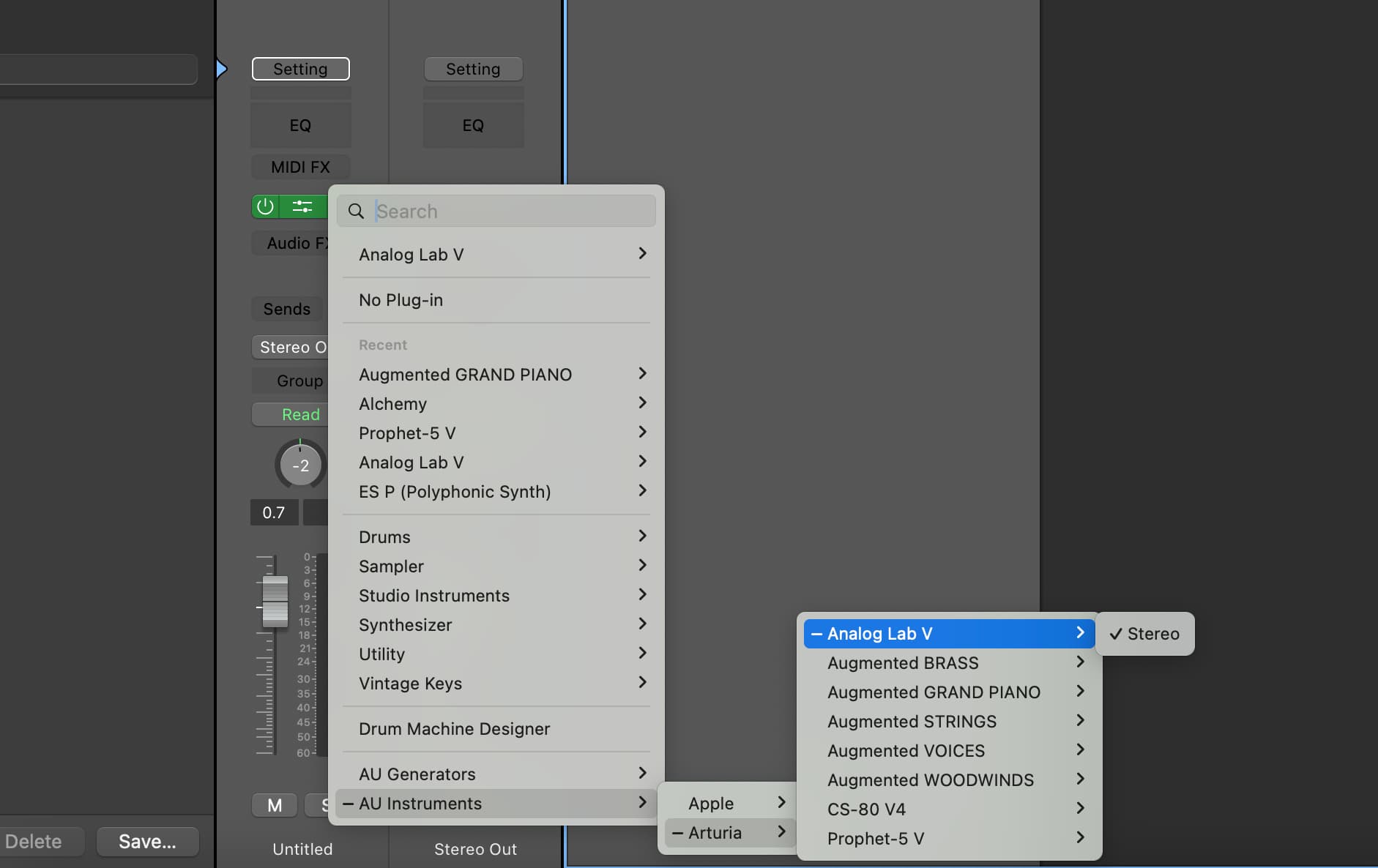Choose No Plug-in from menu

pyautogui.click(x=496, y=300)
